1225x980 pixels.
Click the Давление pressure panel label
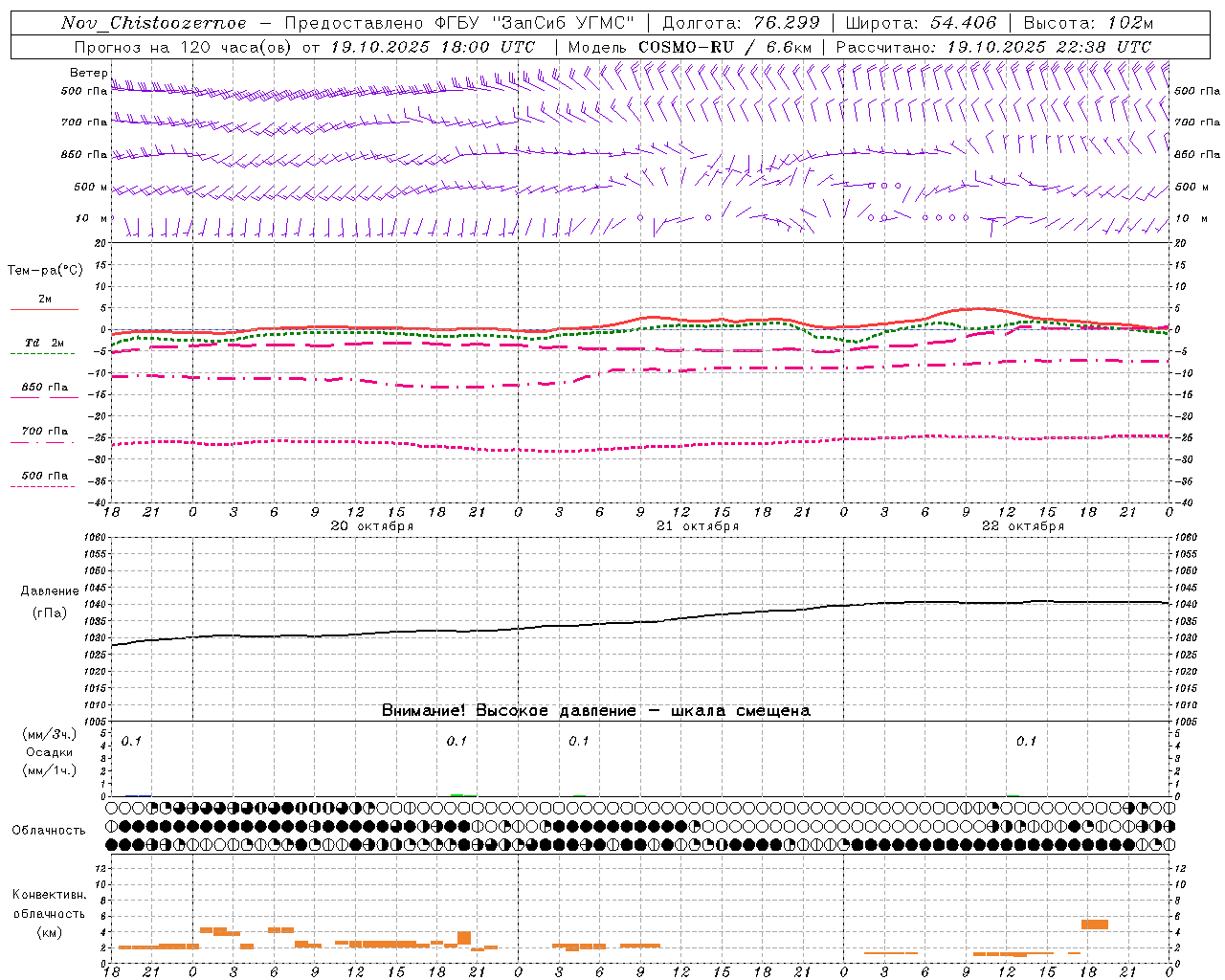click(50, 591)
